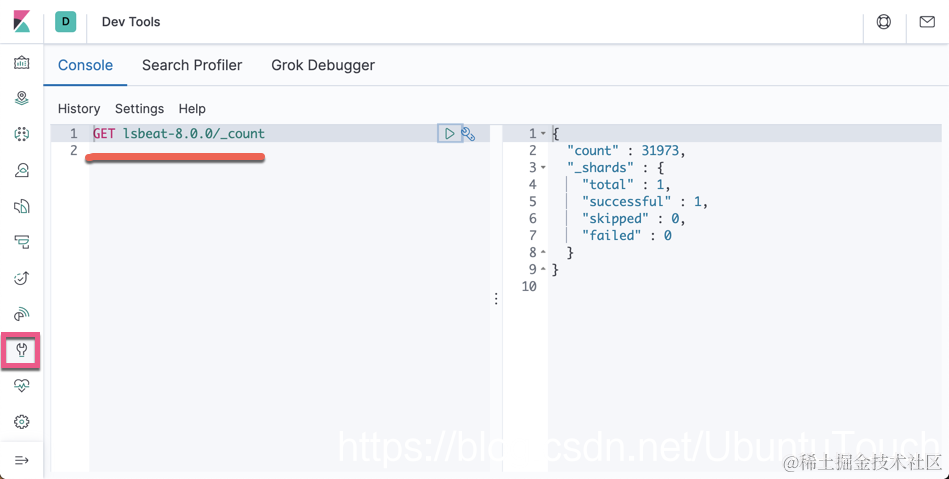Open Stack Monitoring heartbeat icon
949x479 pixels.
21,386
